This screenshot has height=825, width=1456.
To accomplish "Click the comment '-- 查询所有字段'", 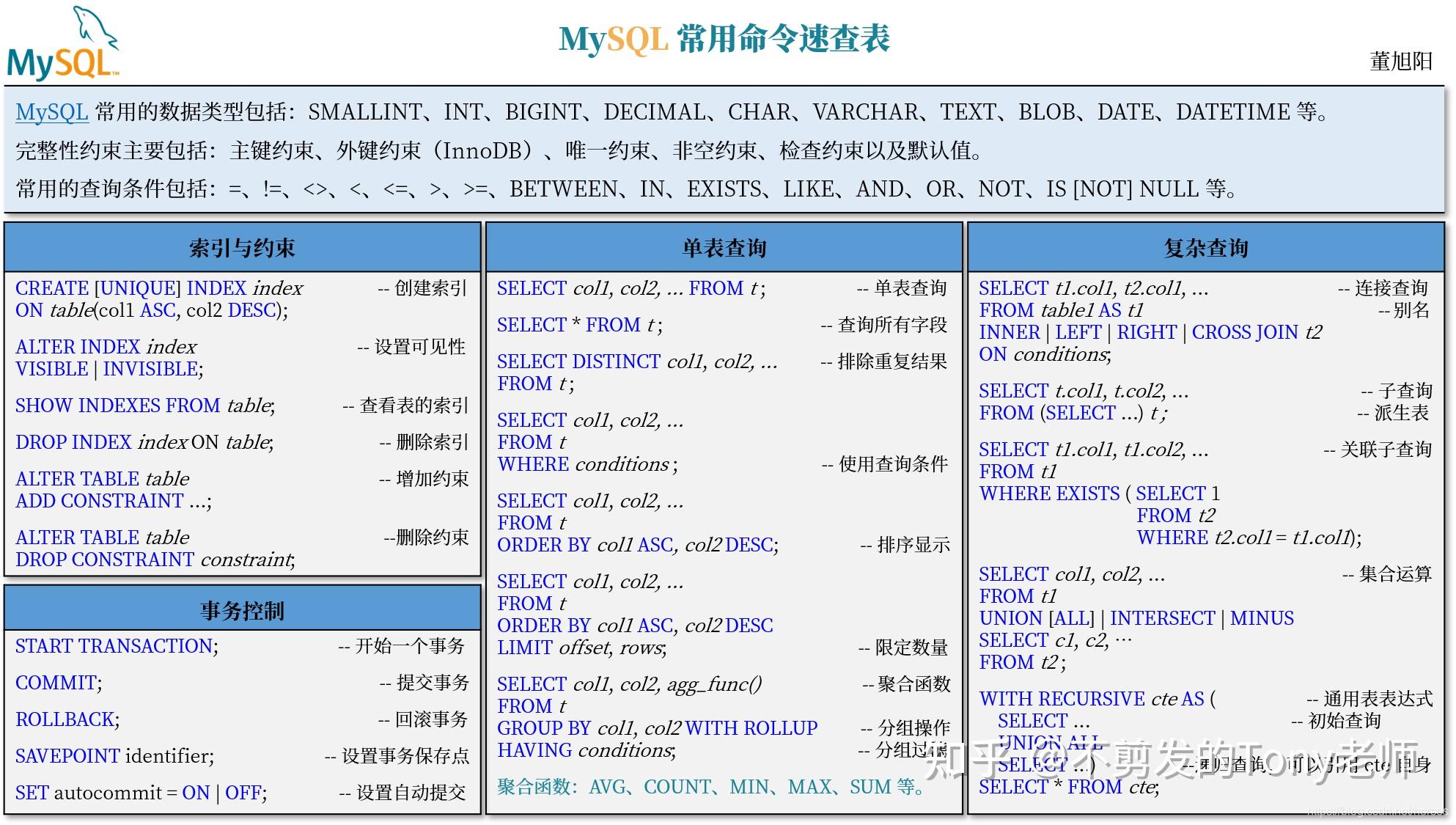I will (x=883, y=325).
